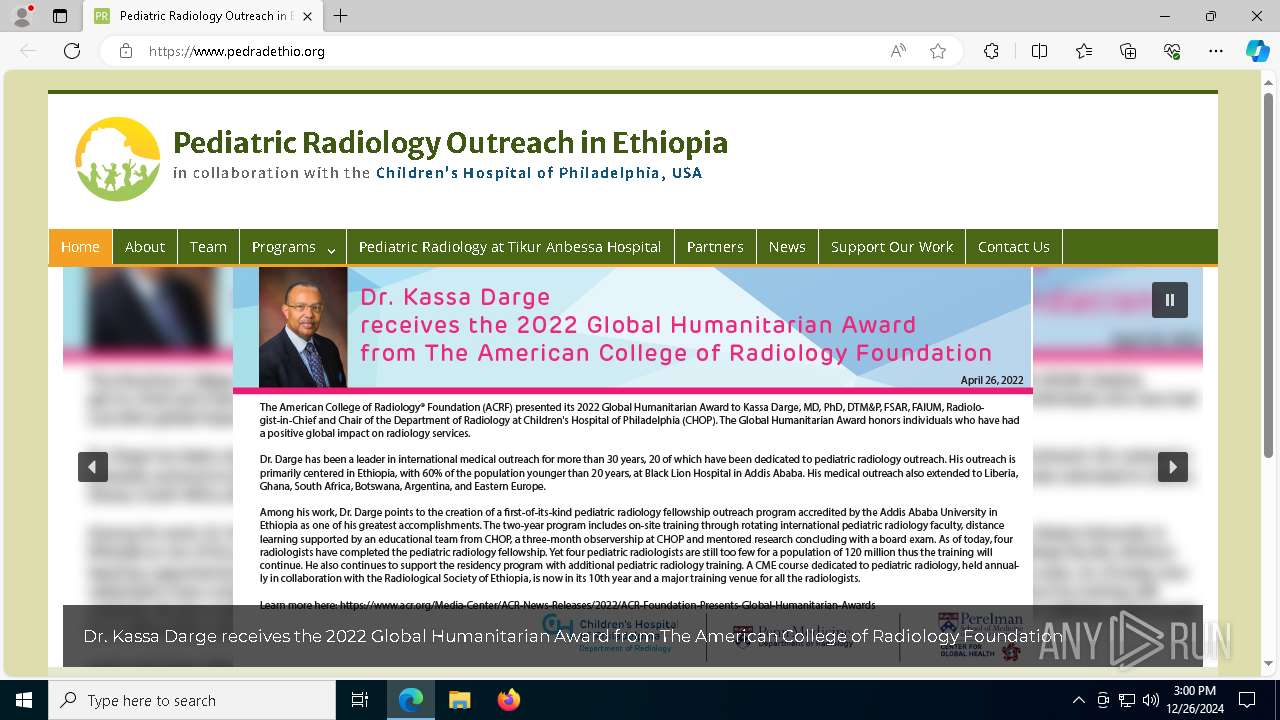Close the Pediatric Radiology Outreach tab
This screenshot has width=1280, height=720.
click(x=308, y=16)
